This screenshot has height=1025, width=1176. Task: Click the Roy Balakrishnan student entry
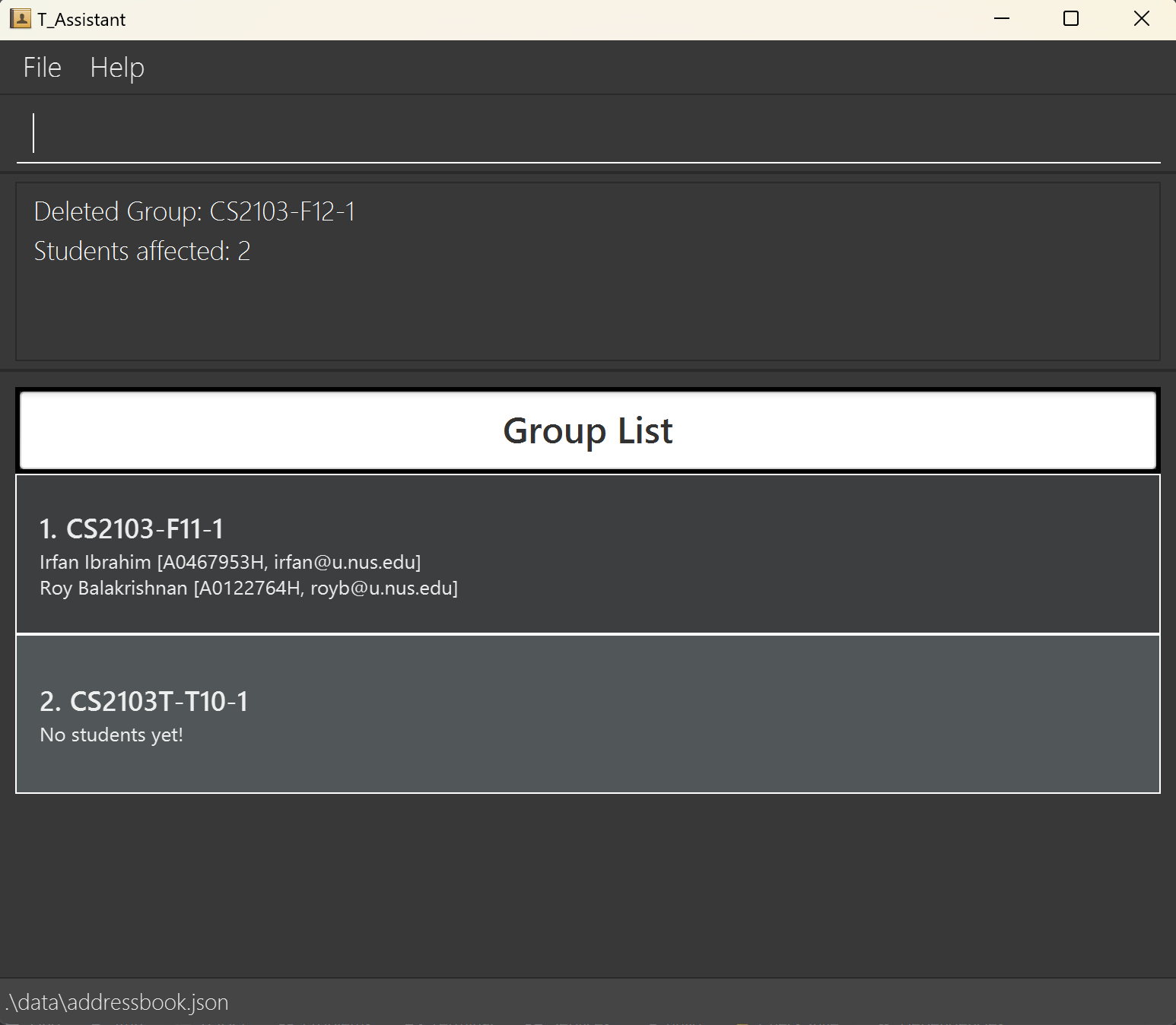[249, 588]
